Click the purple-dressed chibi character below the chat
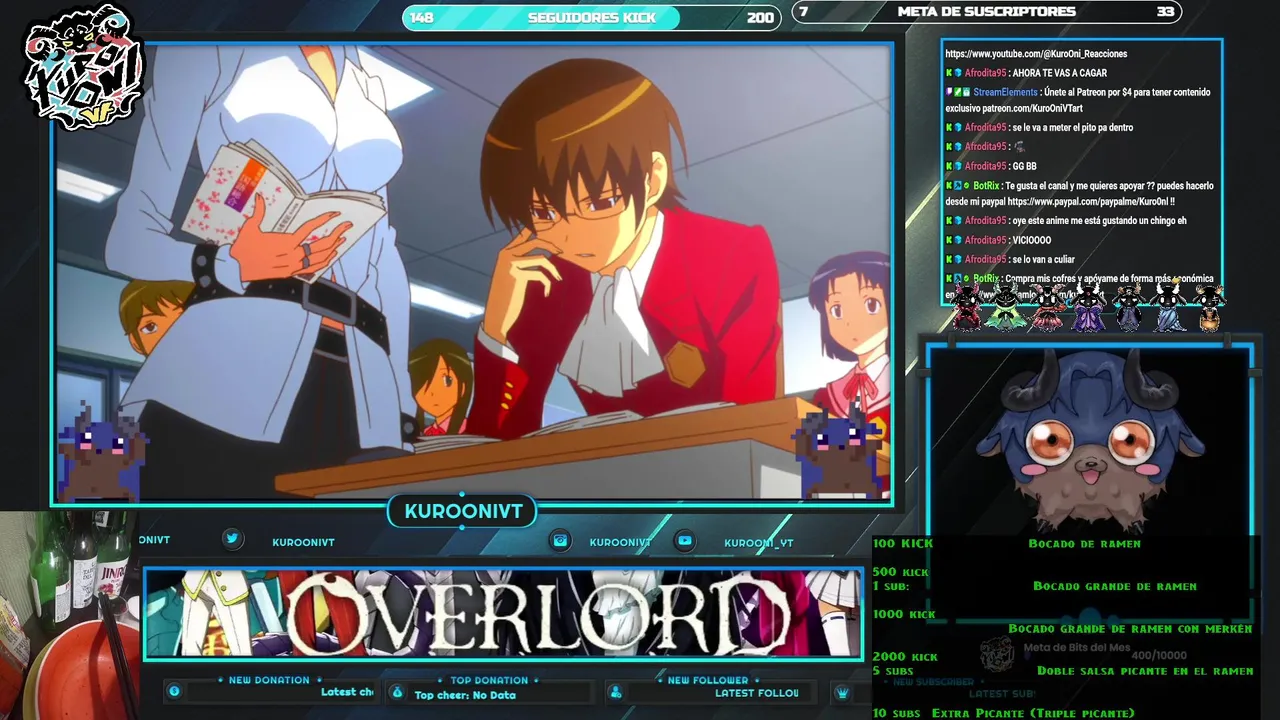The image size is (1280, 720). (x=1087, y=308)
